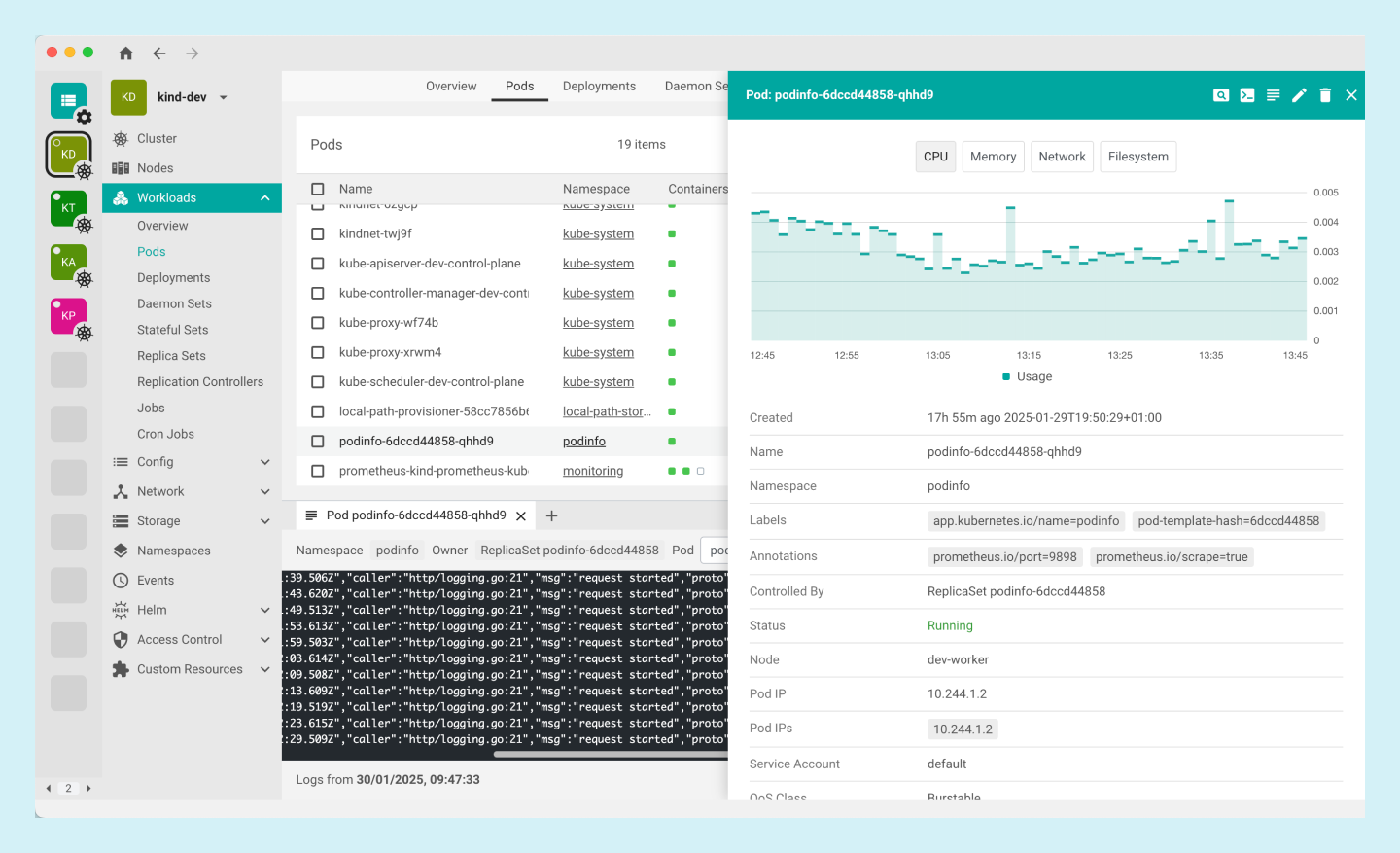Expand the Config sidebar section
The height and width of the screenshot is (853, 1400).
tap(264, 462)
